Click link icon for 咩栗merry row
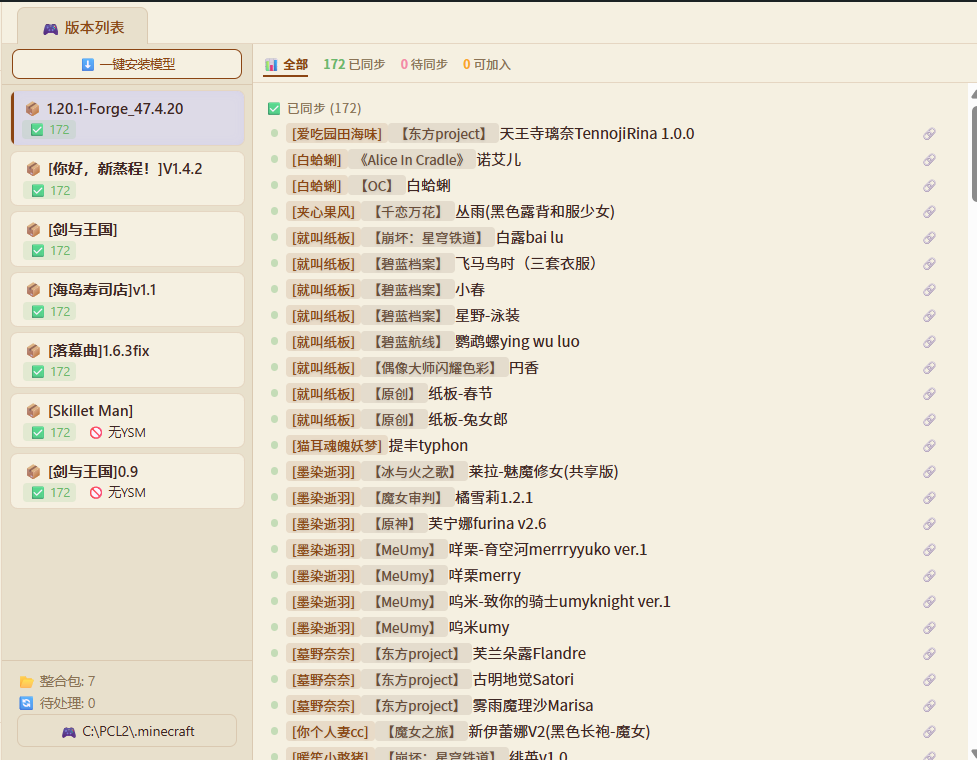Viewport: 977px width, 760px height. (929, 576)
